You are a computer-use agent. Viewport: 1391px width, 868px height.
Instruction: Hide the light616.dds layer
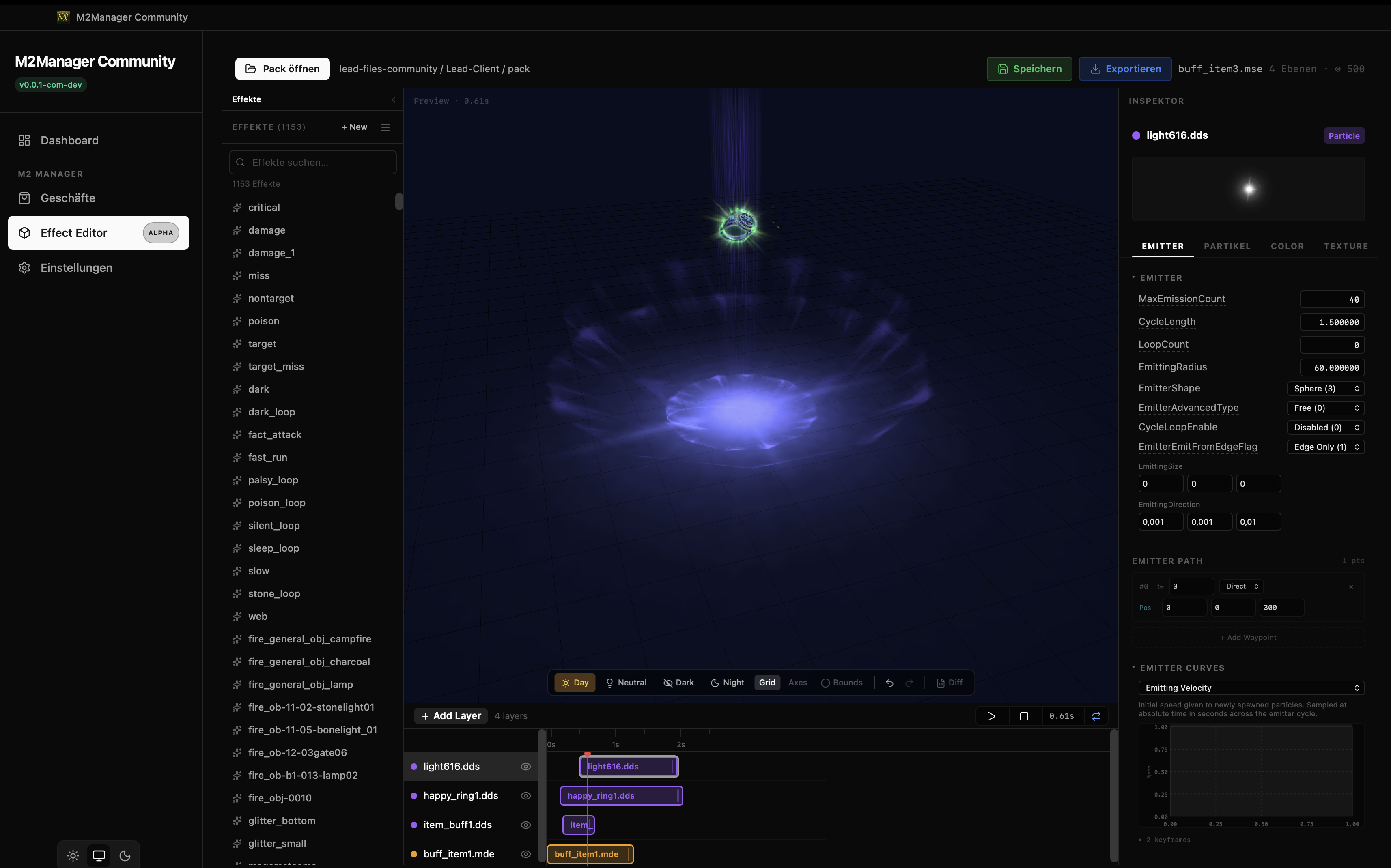(x=525, y=766)
